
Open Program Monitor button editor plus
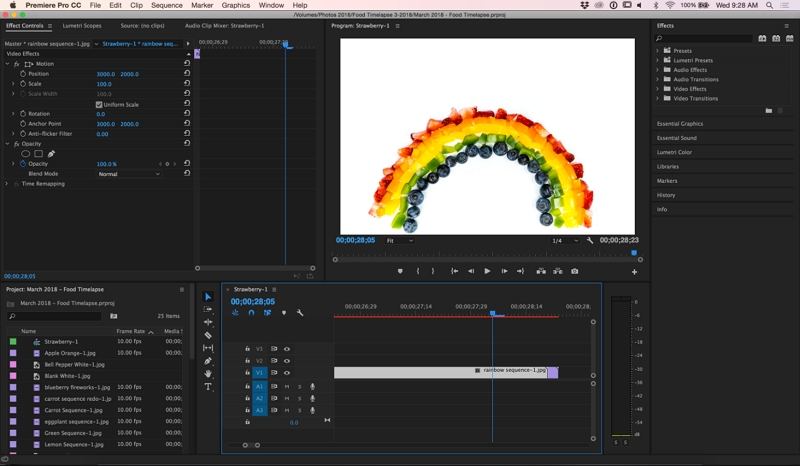pyautogui.click(x=634, y=272)
